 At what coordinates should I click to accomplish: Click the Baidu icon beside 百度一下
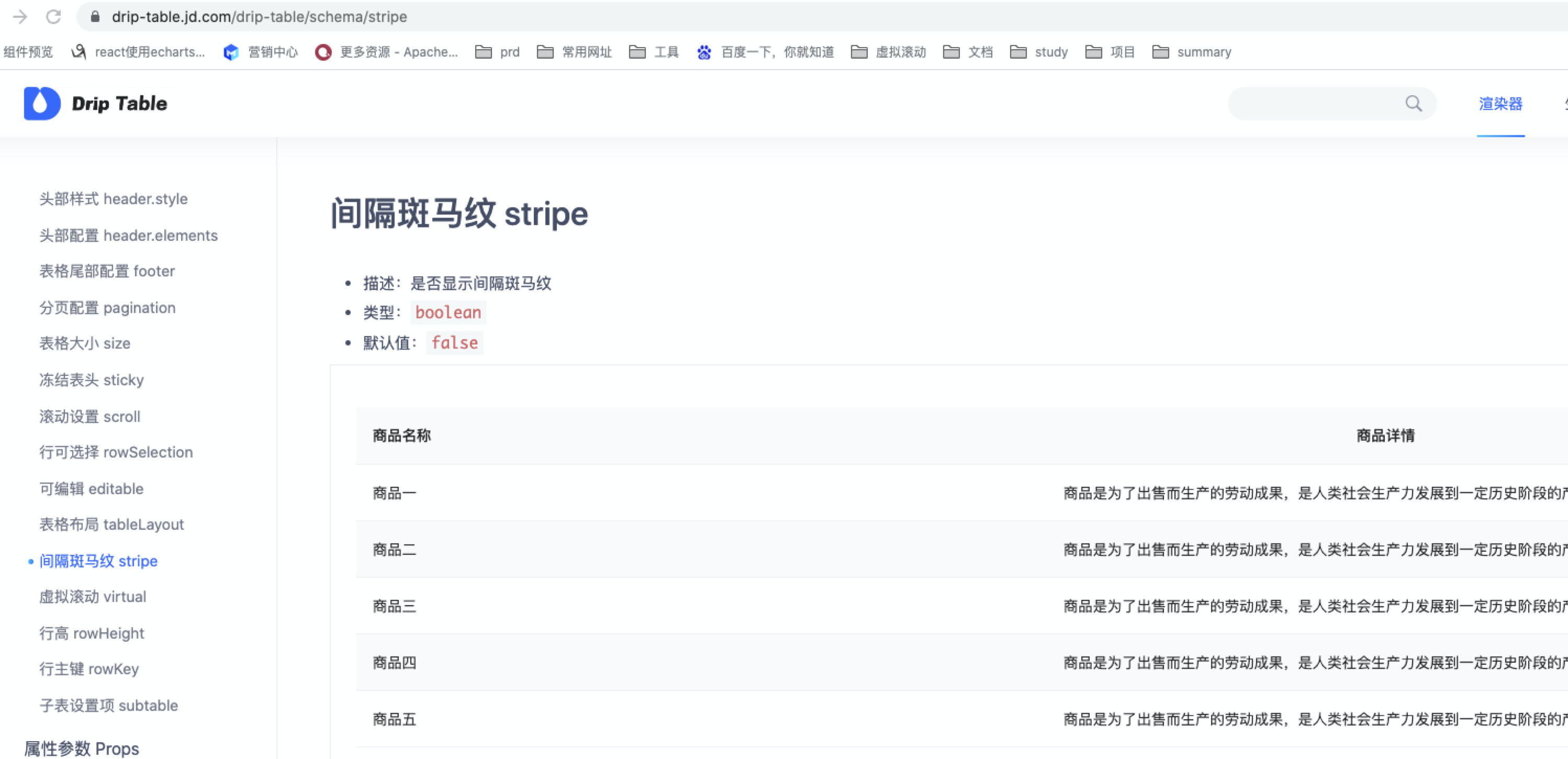(x=703, y=52)
